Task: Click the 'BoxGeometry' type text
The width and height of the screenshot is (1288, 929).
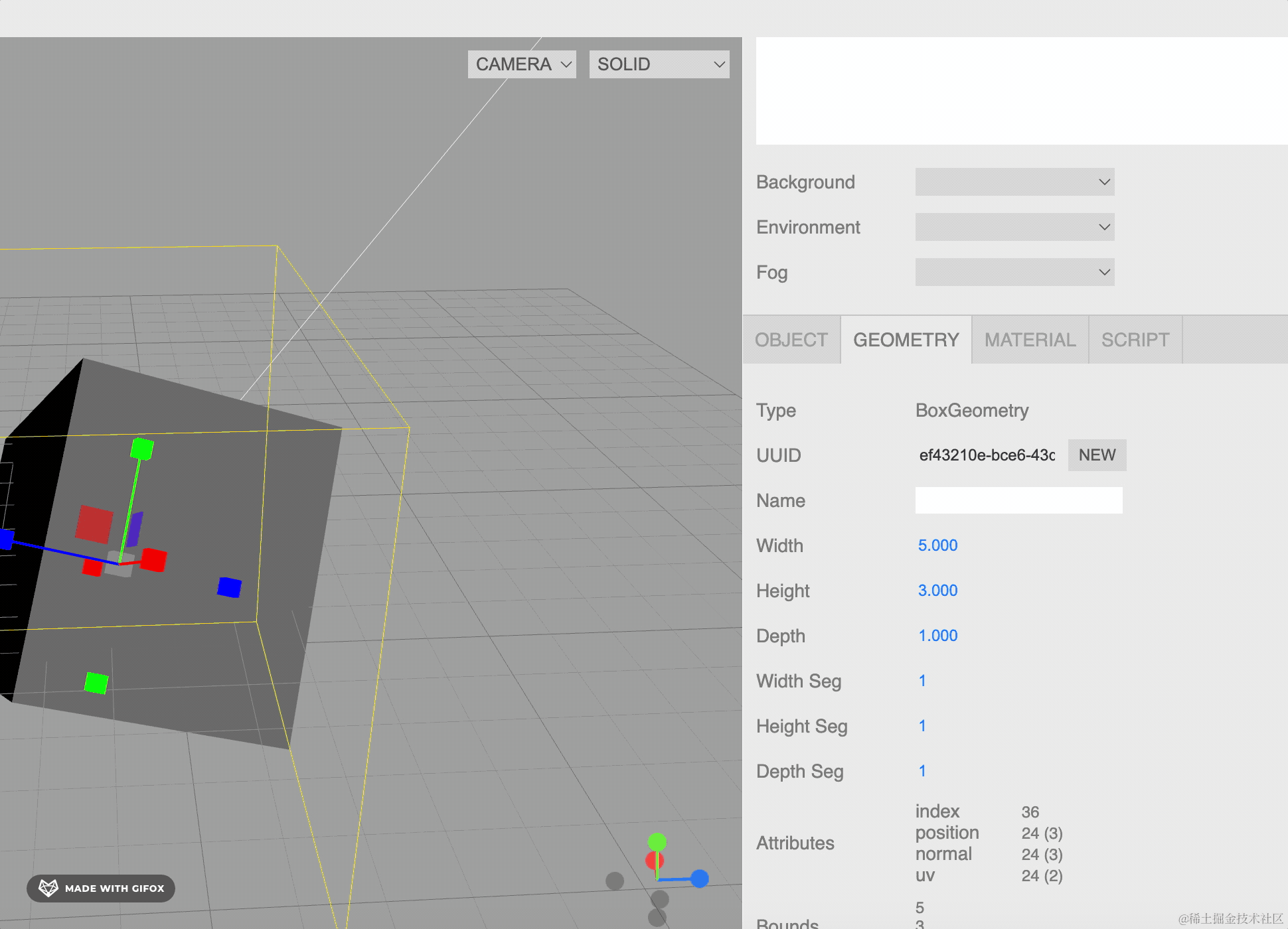Action: click(972, 410)
